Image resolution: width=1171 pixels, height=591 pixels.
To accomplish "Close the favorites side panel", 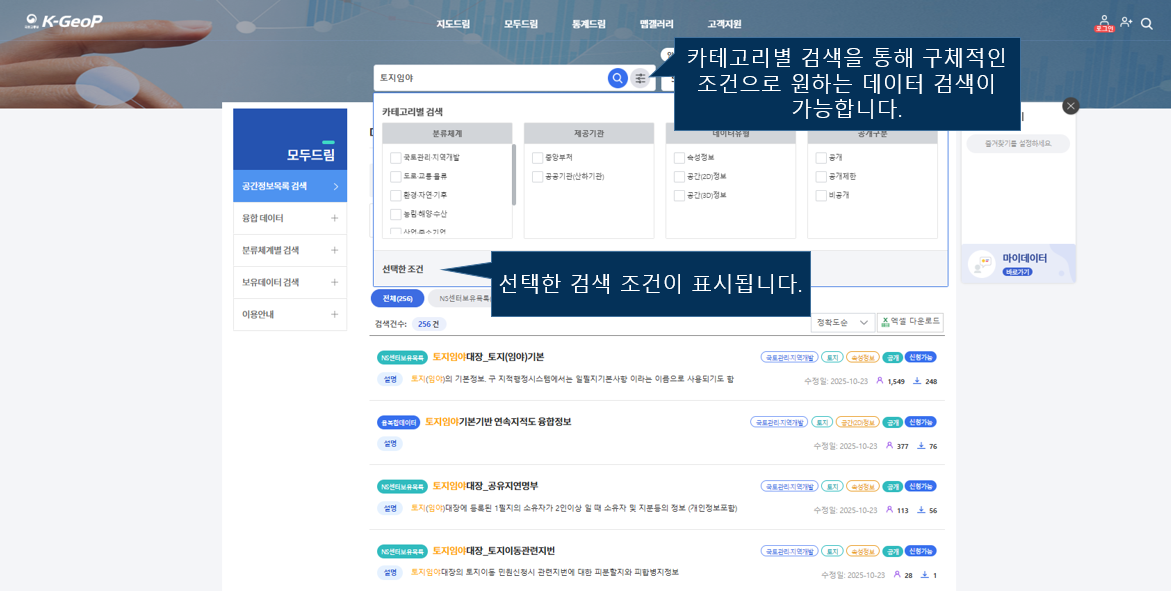I will click(x=1070, y=106).
